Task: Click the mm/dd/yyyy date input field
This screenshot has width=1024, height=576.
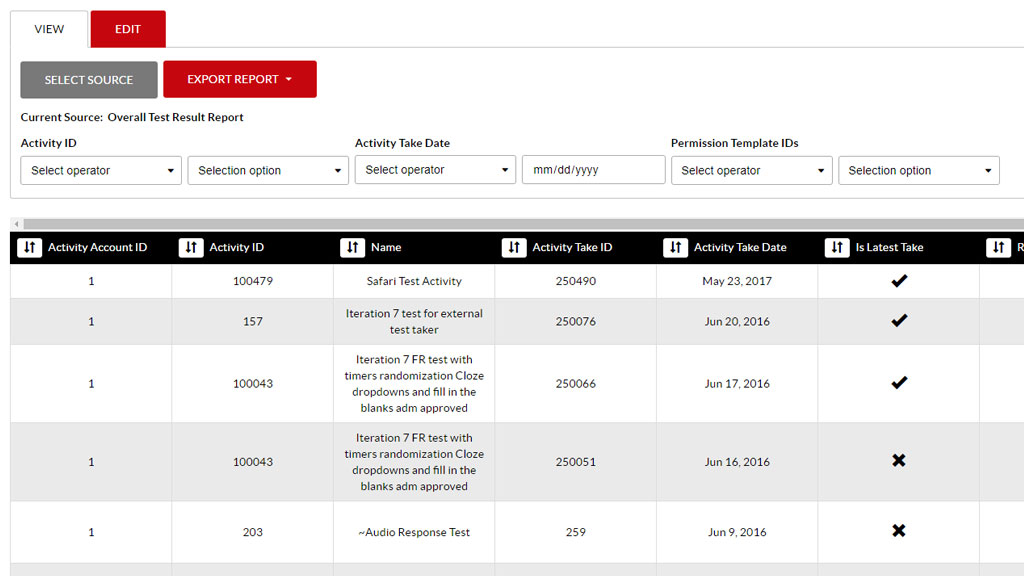Action: click(594, 170)
